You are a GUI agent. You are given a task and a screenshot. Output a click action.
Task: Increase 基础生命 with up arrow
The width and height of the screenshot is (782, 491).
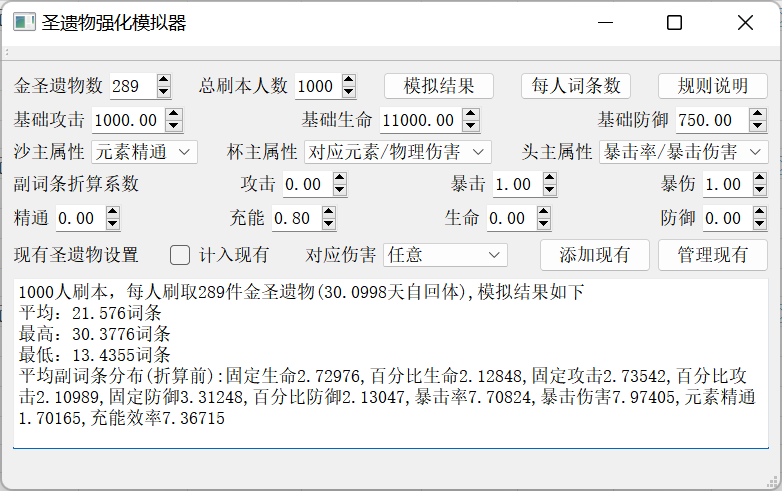click(x=470, y=114)
